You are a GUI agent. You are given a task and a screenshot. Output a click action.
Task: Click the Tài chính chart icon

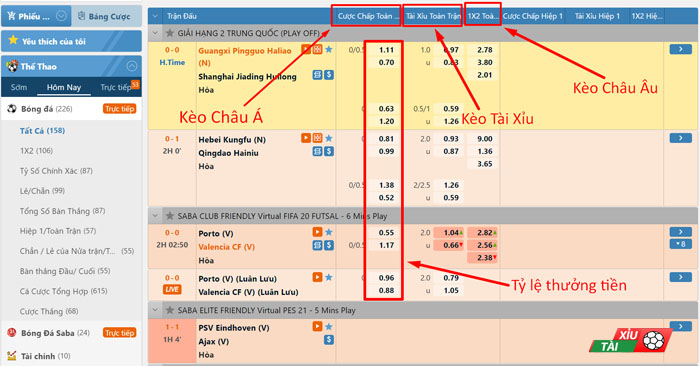pyautogui.click(x=12, y=356)
